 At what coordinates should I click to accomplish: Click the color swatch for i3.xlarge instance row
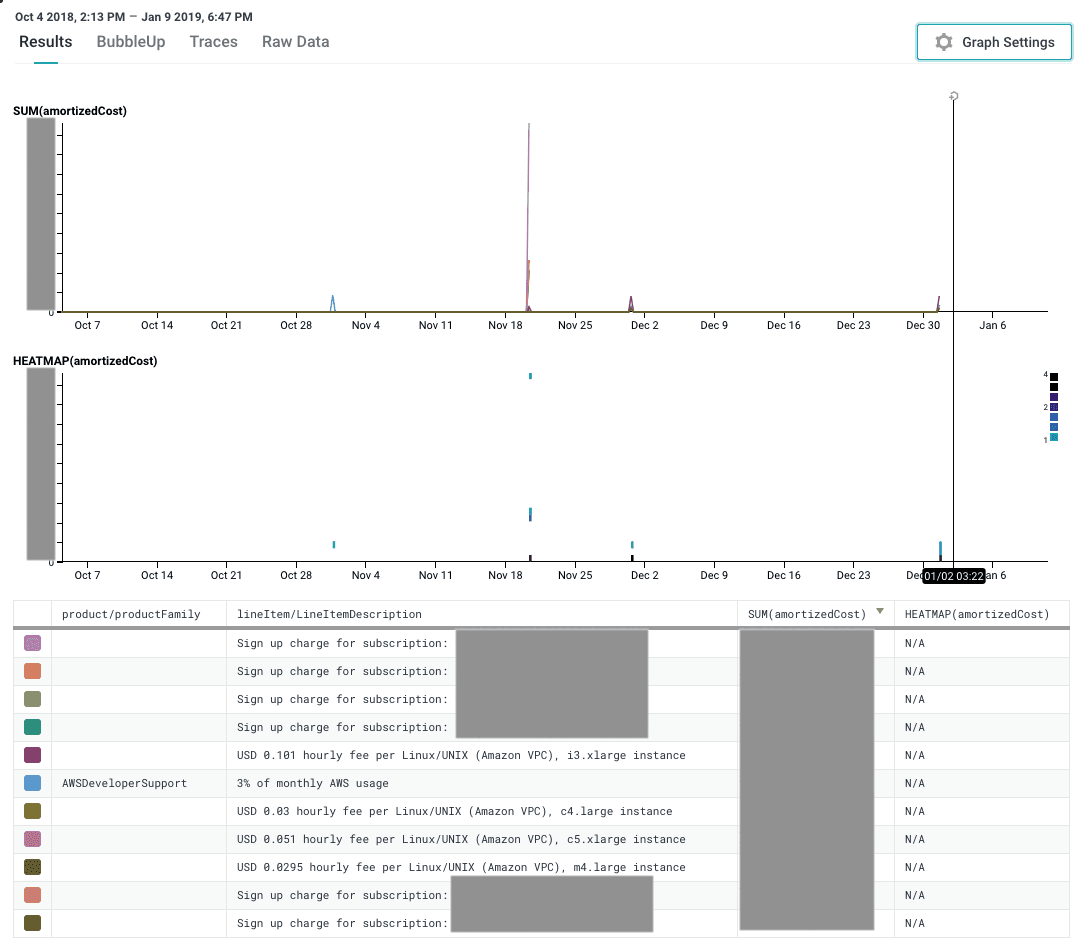tap(33, 755)
